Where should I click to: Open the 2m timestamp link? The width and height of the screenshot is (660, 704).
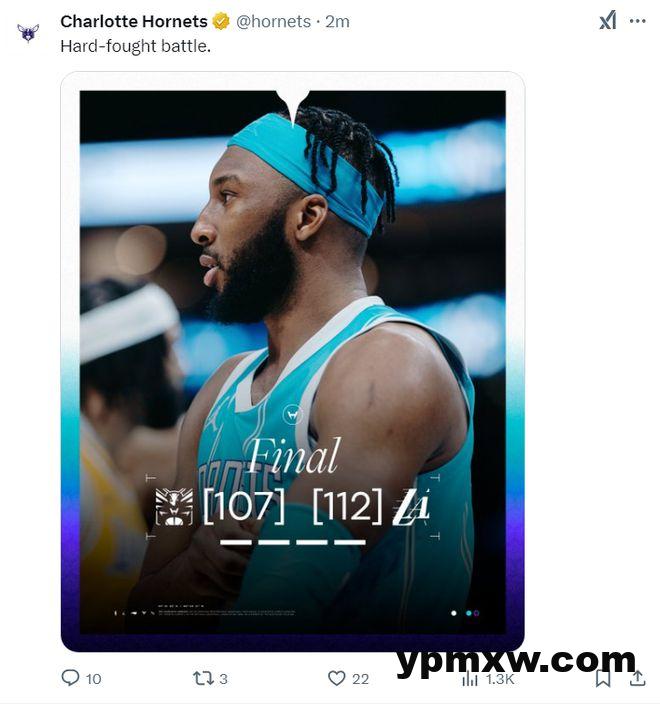point(337,21)
